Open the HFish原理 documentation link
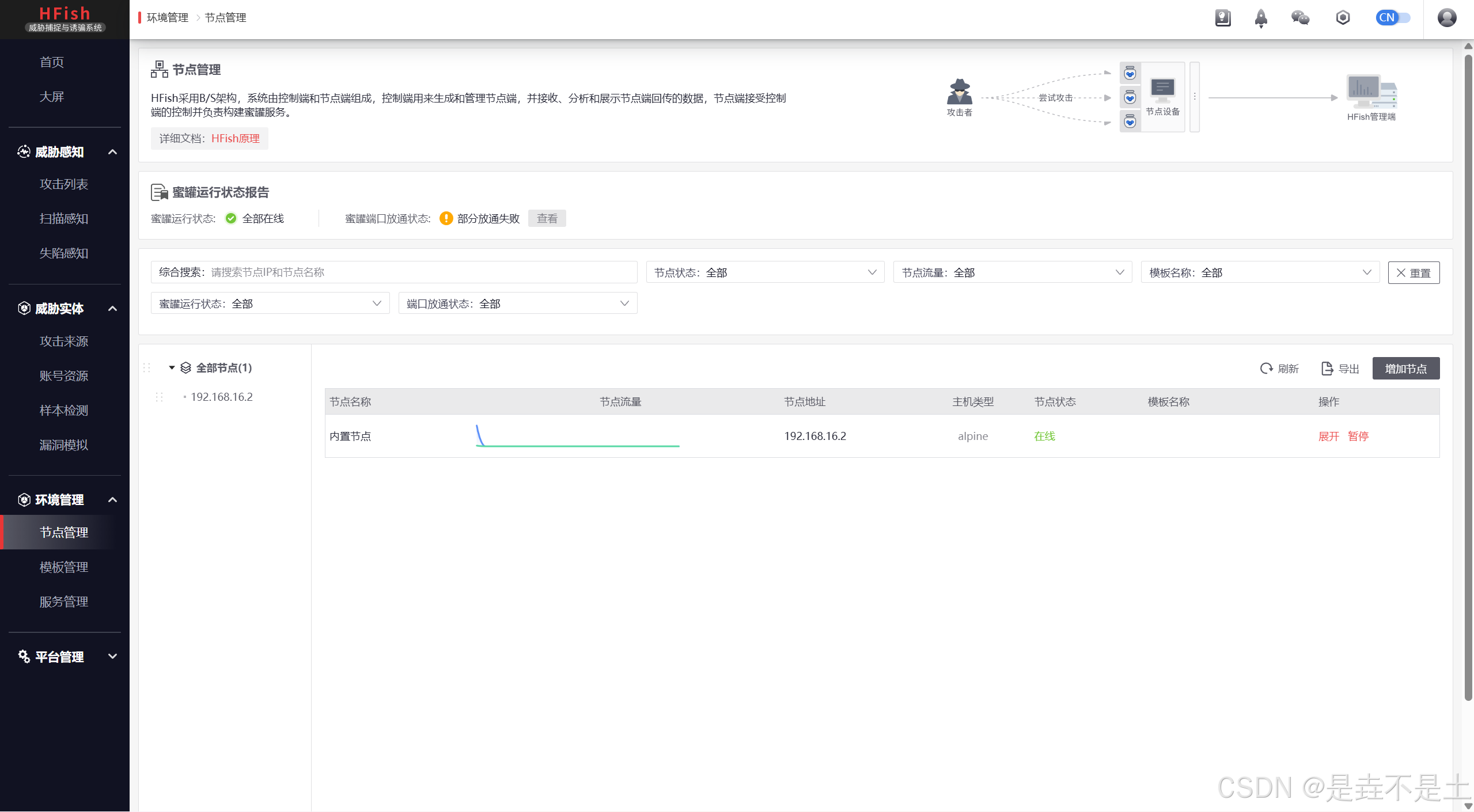 (x=235, y=139)
